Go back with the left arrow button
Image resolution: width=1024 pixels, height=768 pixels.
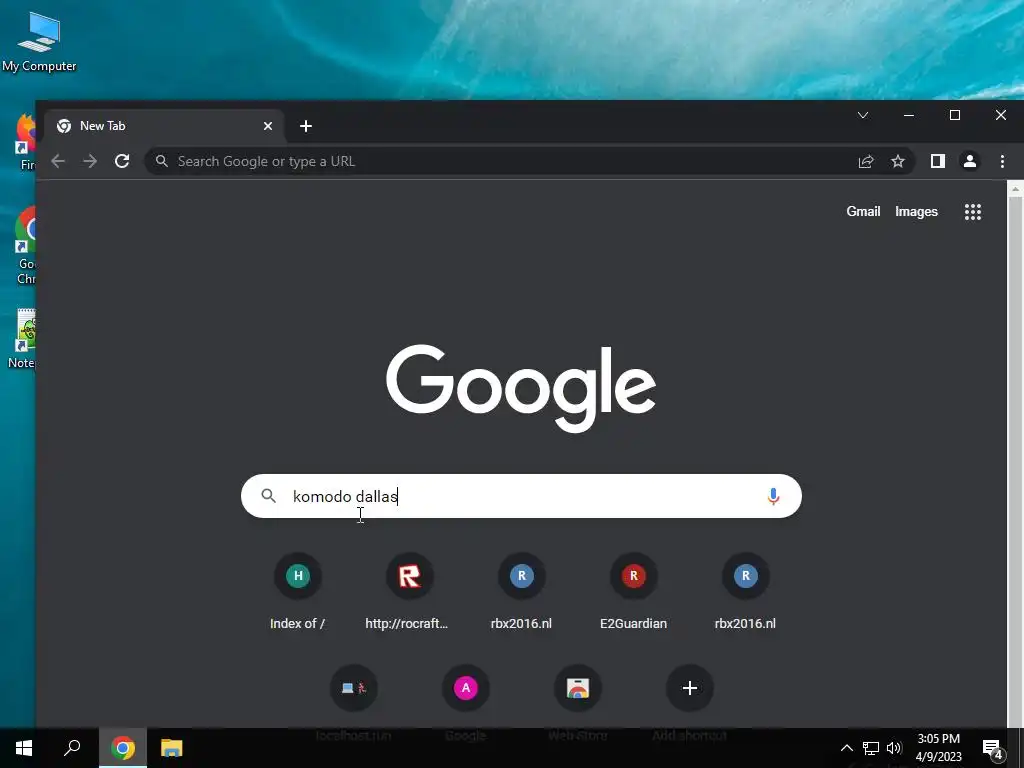coord(58,161)
